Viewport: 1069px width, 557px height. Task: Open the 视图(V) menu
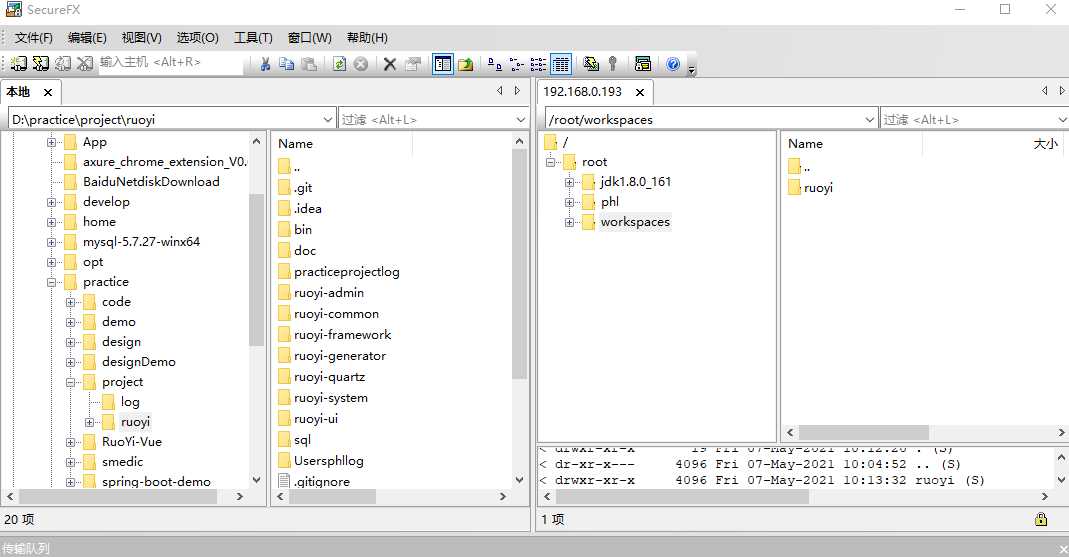point(142,37)
